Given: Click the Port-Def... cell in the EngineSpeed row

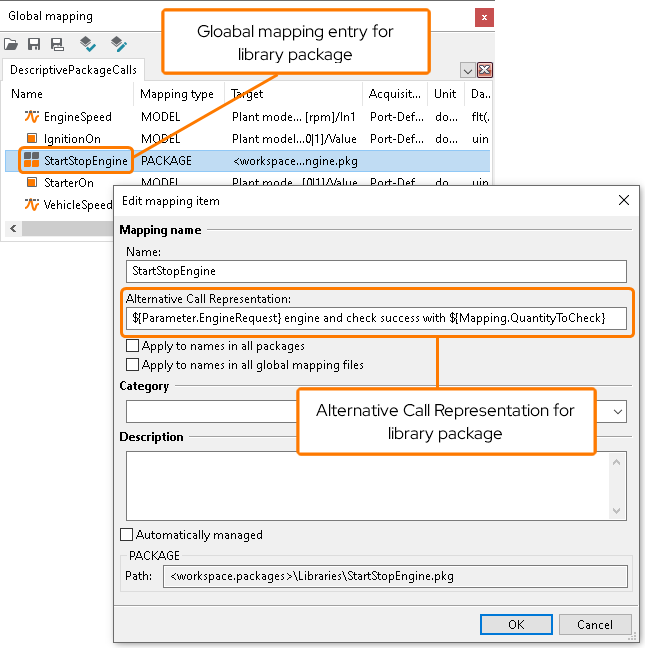Looking at the screenshot, I should (x=397, y=117).
